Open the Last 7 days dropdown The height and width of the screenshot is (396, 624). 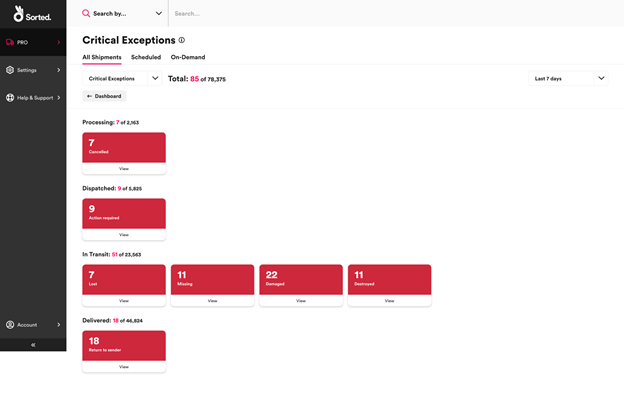[568, 78]
